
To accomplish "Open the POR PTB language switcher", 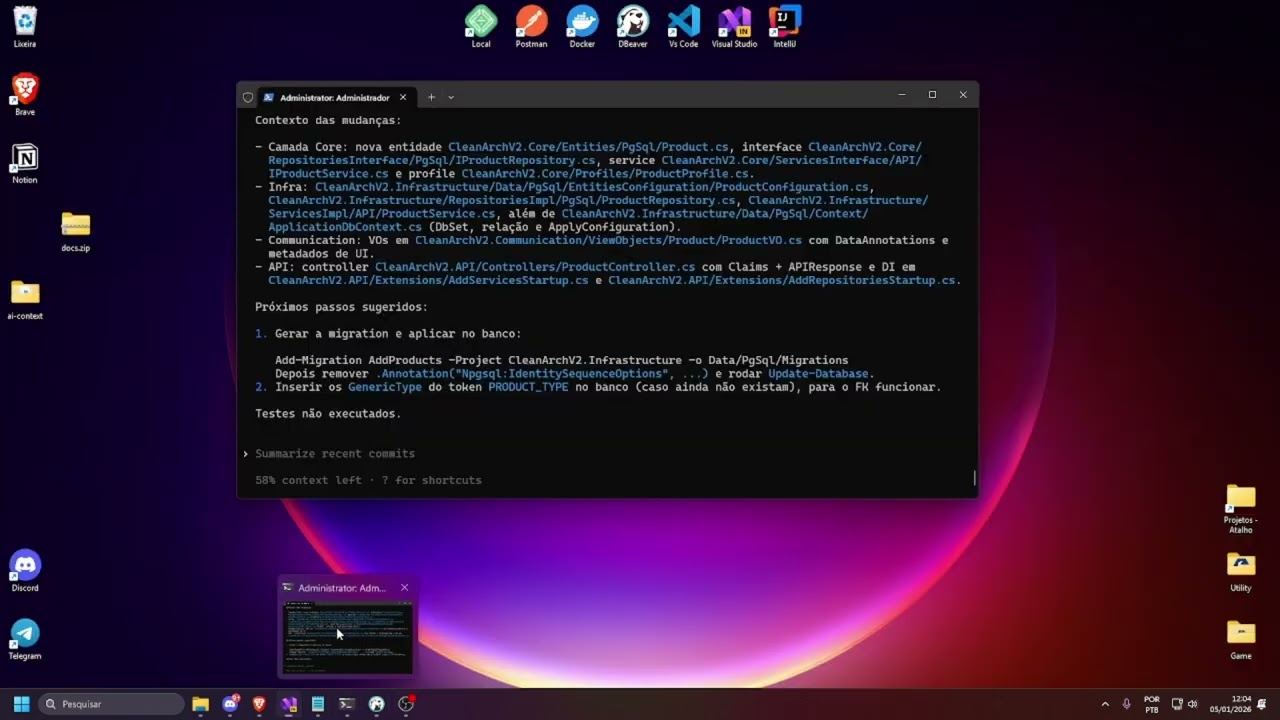I will click(1151, 704).
